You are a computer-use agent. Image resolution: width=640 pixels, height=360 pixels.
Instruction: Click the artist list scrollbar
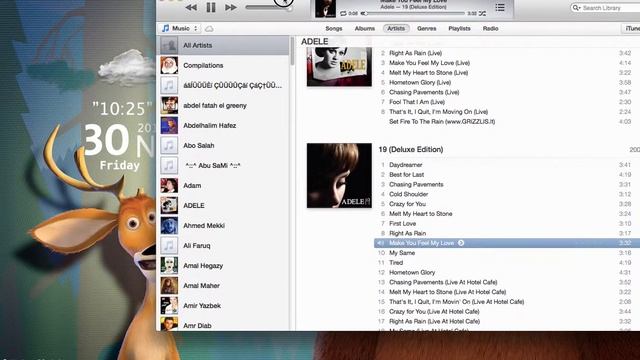tap(292, 51)
